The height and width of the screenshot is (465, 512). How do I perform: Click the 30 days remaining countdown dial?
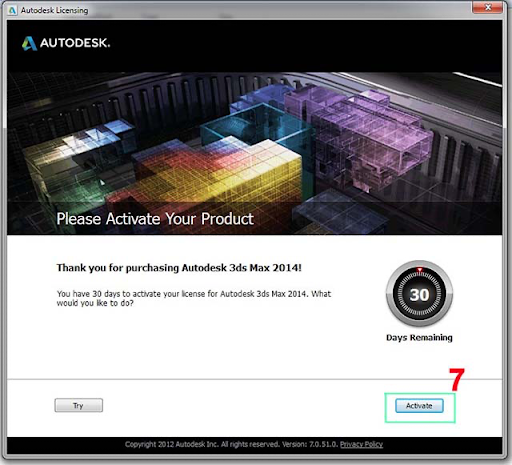tap(419, 294)
